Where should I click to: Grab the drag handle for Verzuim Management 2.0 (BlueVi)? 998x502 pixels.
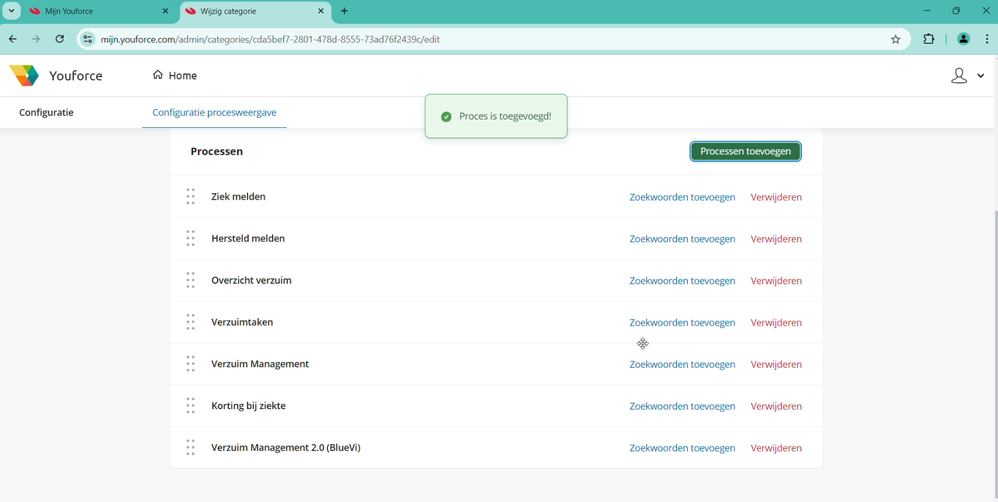point(190,448)
